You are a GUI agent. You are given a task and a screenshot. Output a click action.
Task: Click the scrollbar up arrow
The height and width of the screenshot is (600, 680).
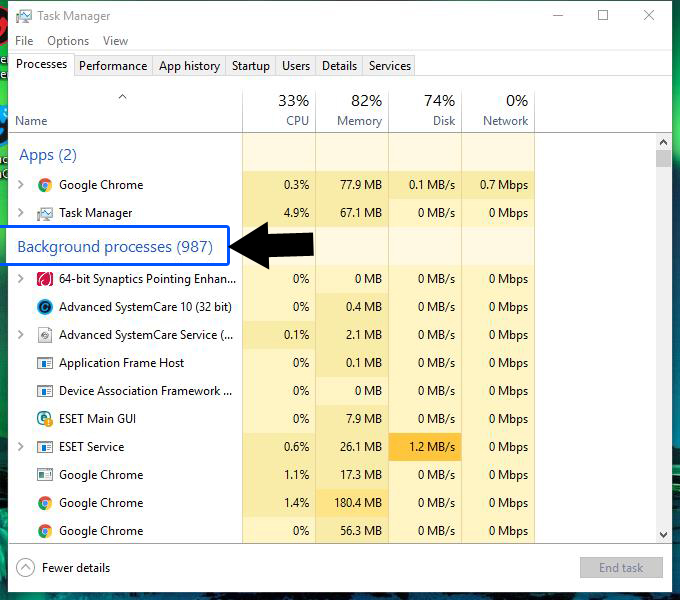tap(663, 142)
